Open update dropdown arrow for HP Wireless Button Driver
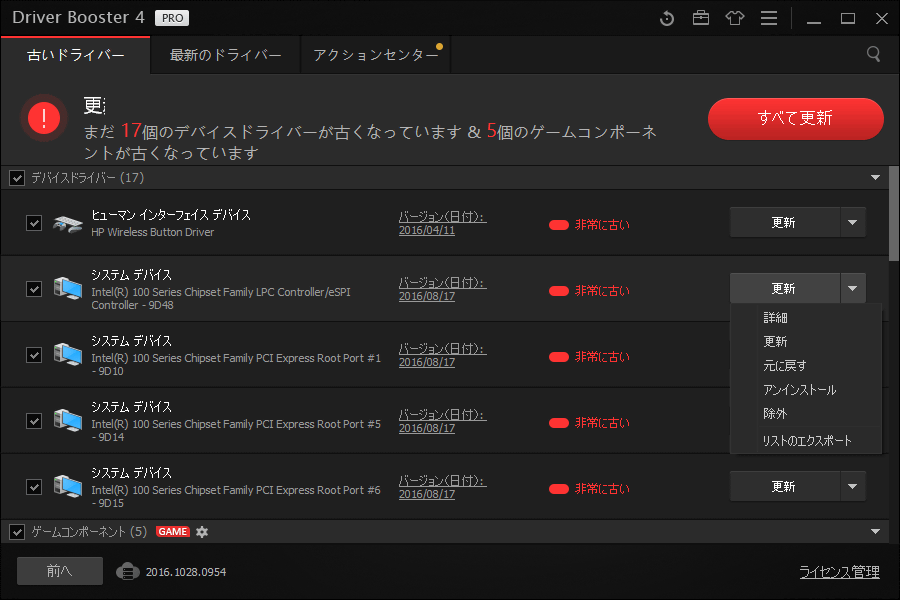The height and width of the screenshot is (600, 900). (853, 223)
